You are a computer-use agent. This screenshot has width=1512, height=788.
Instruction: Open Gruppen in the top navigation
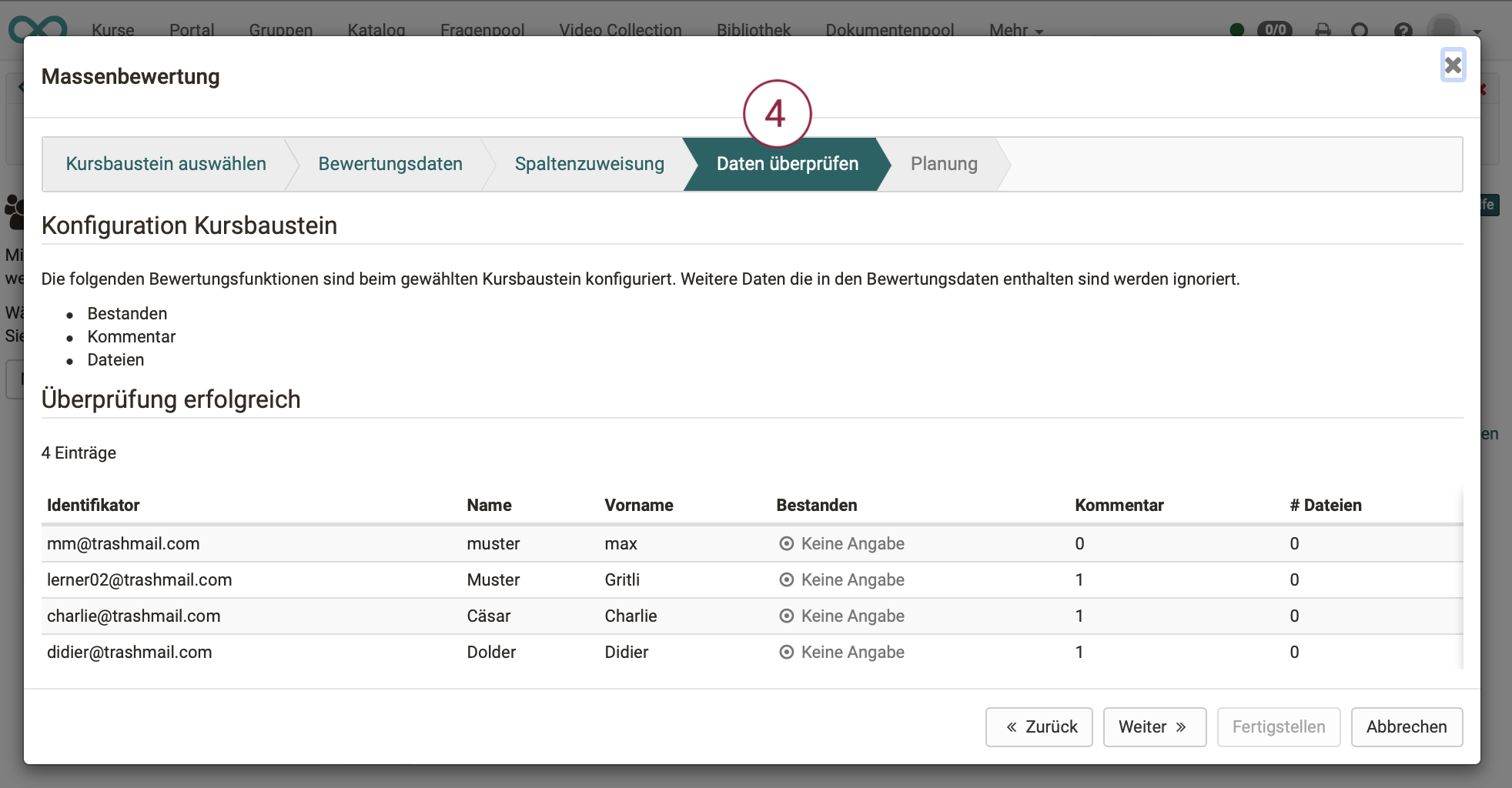click(x=280, y=30)
